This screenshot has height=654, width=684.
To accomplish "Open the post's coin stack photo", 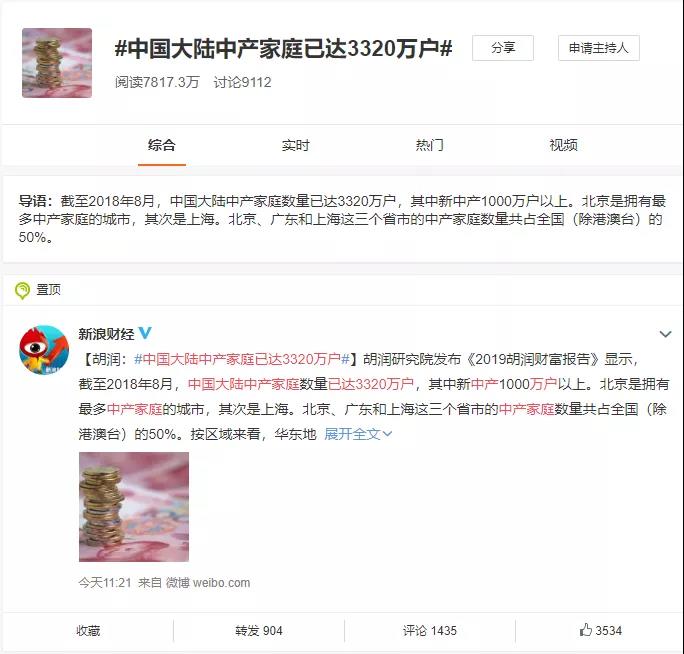I will [x=134, y=507].
